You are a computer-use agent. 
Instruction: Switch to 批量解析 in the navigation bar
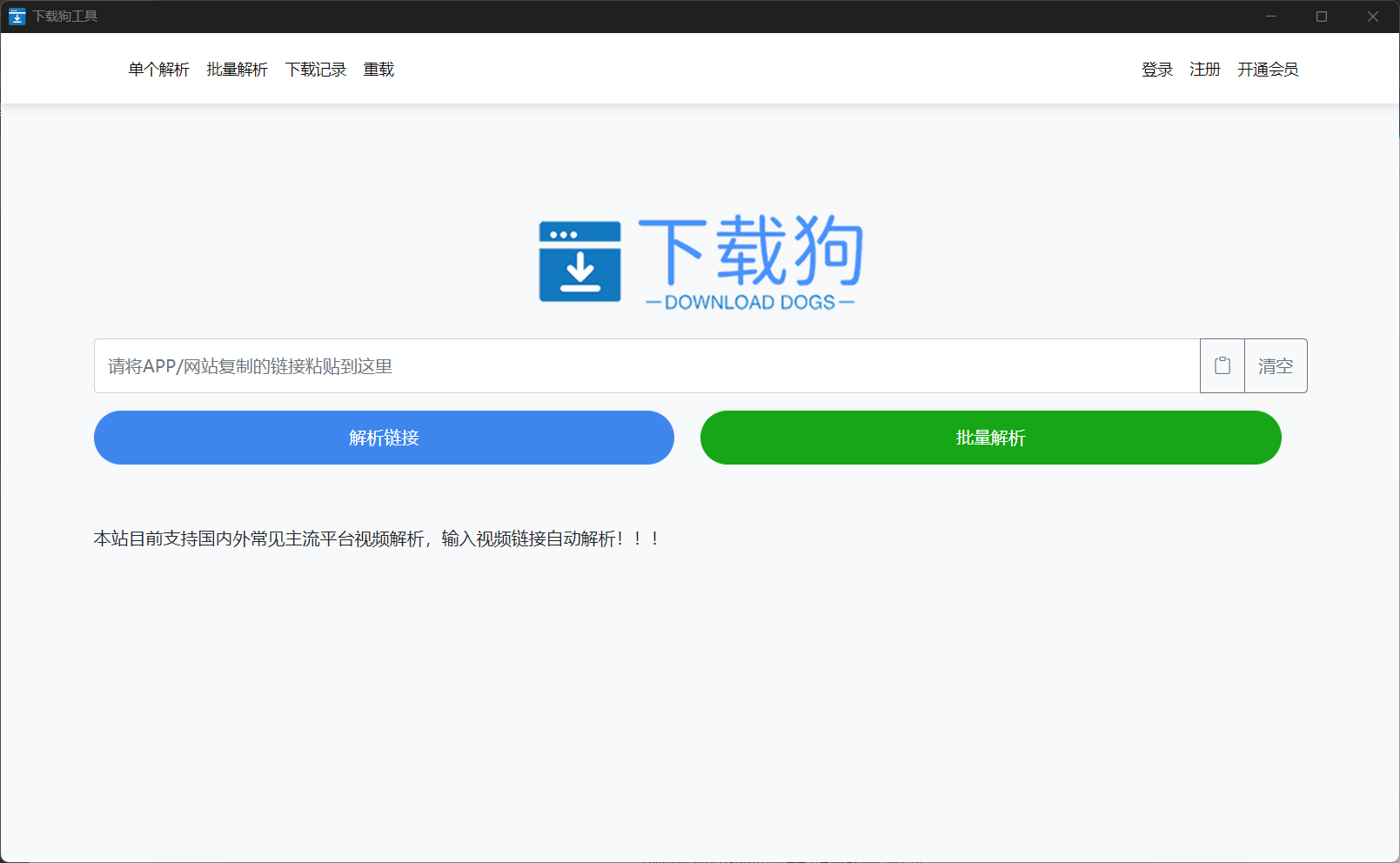pyautogui.click(x=236, y=70)
